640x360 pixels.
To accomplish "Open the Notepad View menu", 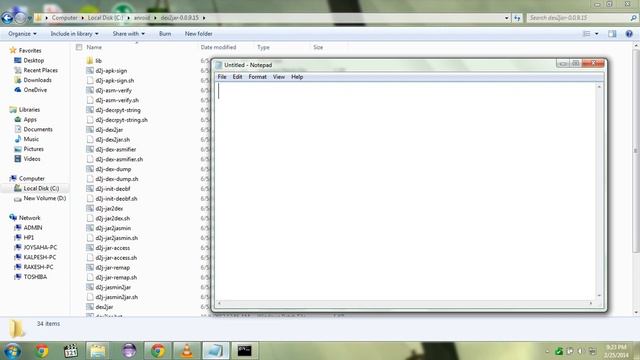I will click(279, 77).
